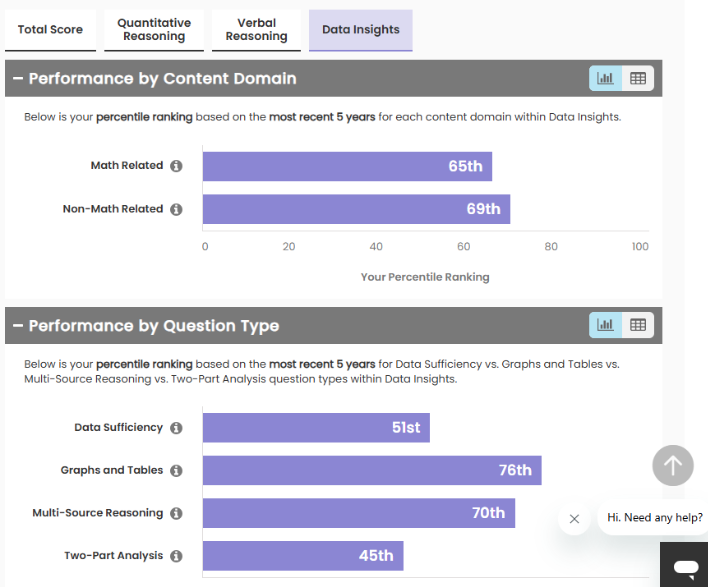Open the chat widget icon
Viewport: 708px width, 587px height.
click(x=685, y=566)
